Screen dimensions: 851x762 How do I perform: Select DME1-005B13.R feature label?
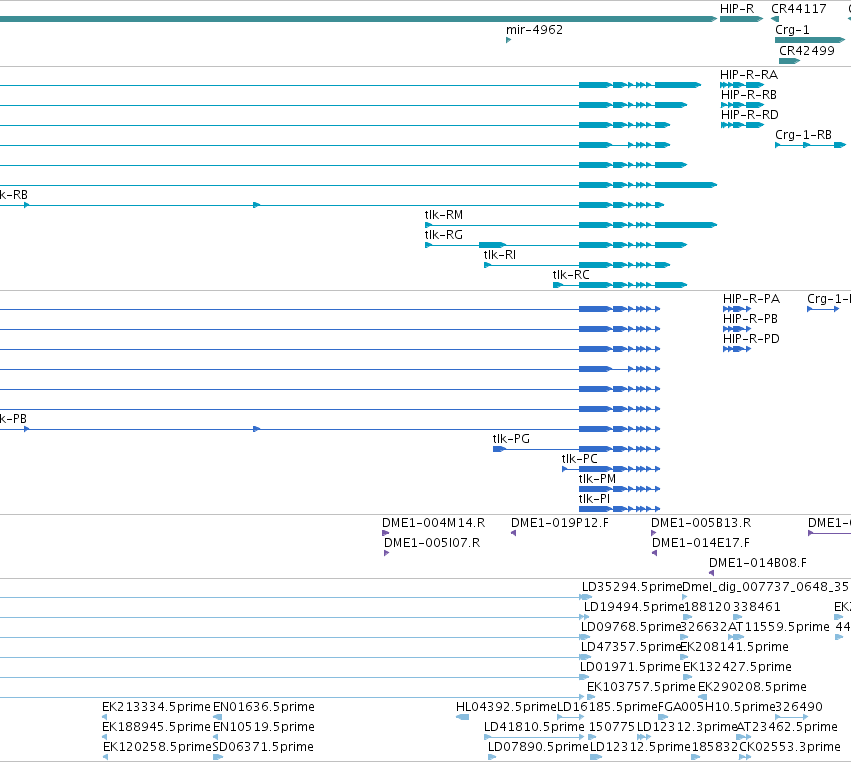pyautogui.click(x=701, y=523)
